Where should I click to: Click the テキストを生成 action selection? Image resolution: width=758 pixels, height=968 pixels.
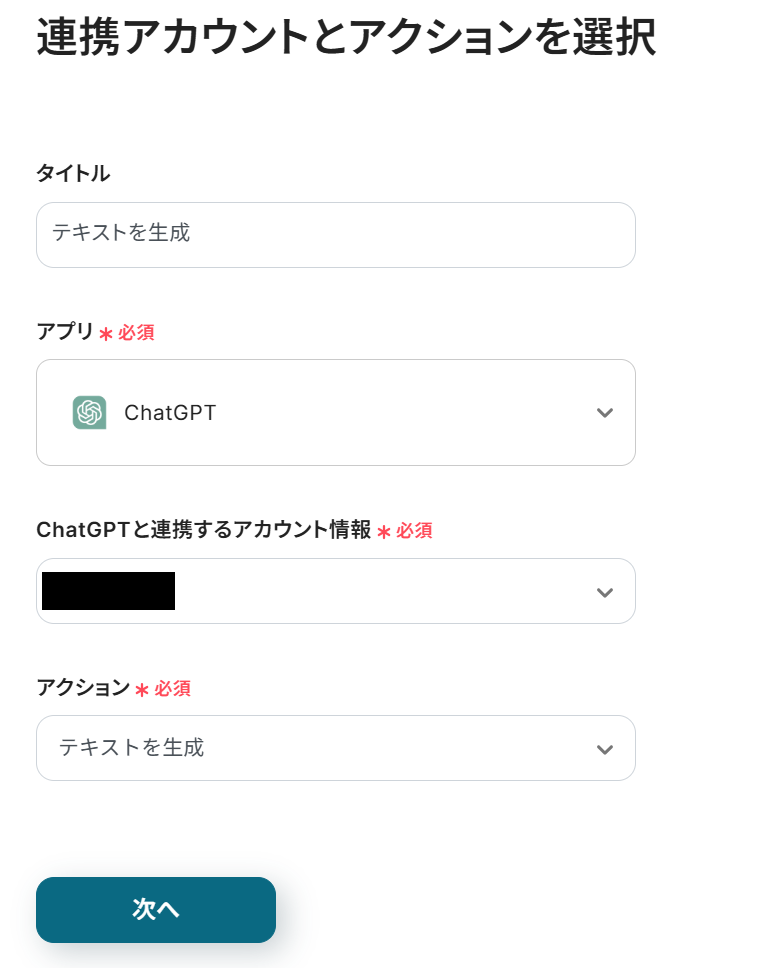click(x=132, y=748)
